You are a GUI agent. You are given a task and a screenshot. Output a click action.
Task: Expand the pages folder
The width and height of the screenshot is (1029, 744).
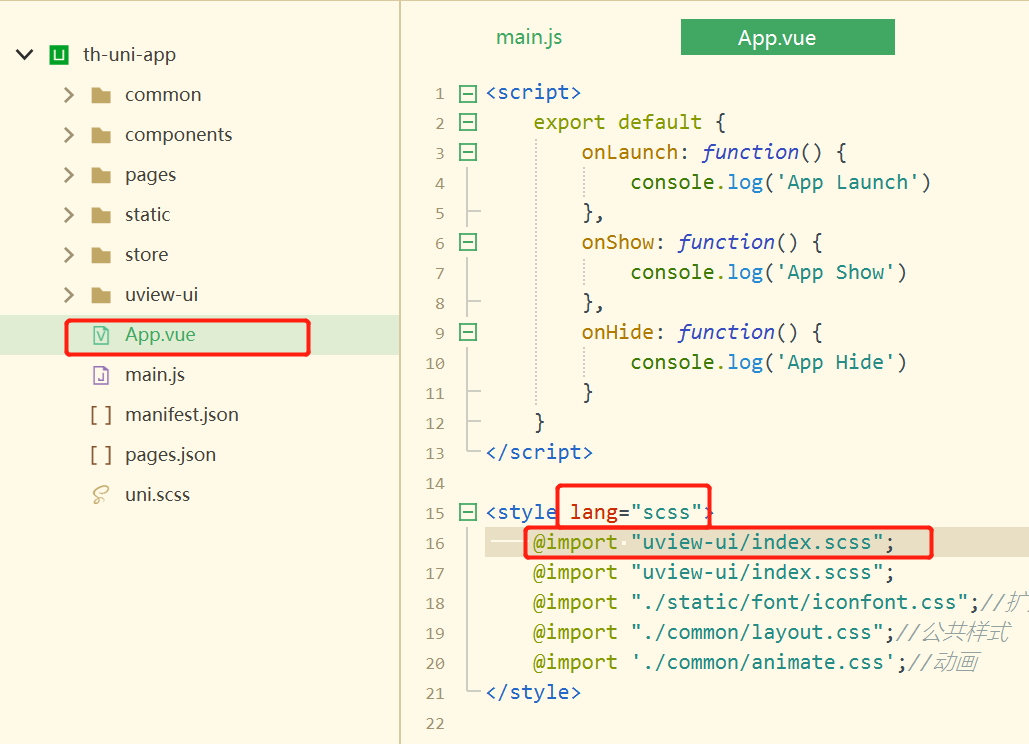tap(69, 176)
